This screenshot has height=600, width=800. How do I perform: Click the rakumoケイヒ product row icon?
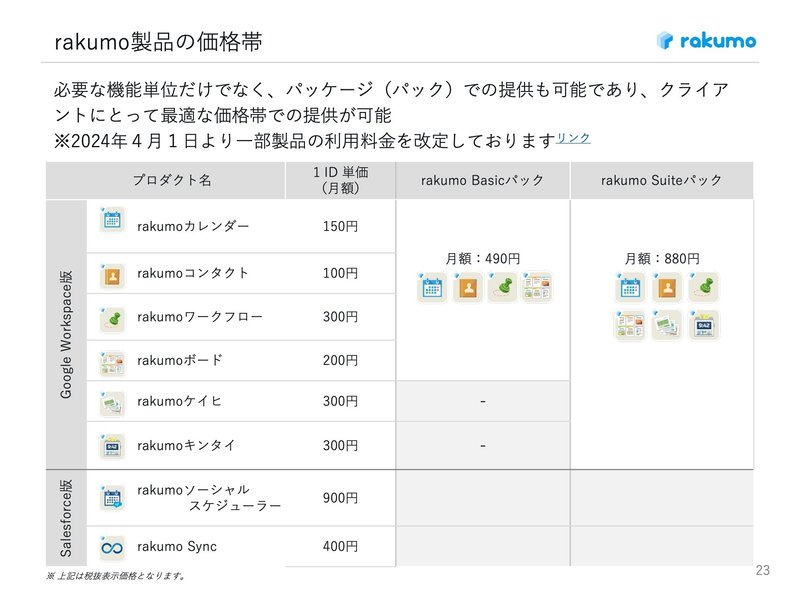tap(112, 404)
